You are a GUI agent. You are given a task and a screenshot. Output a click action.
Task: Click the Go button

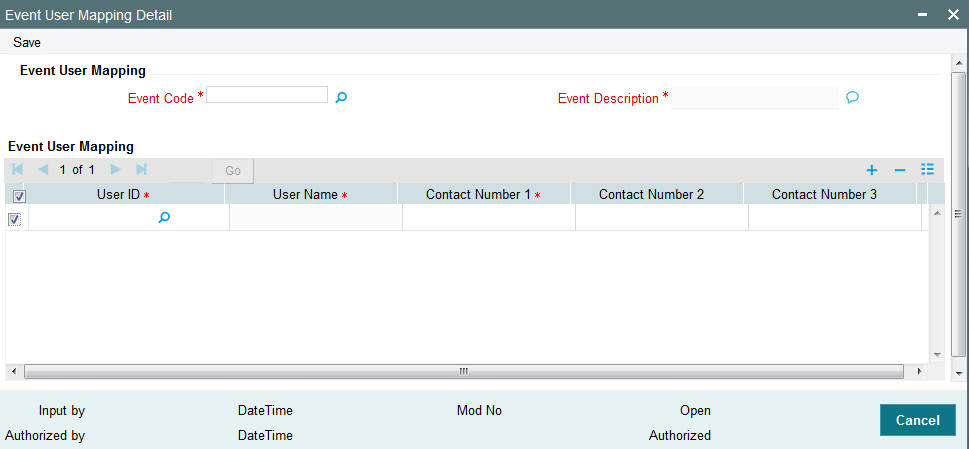[x=233, y=170]
